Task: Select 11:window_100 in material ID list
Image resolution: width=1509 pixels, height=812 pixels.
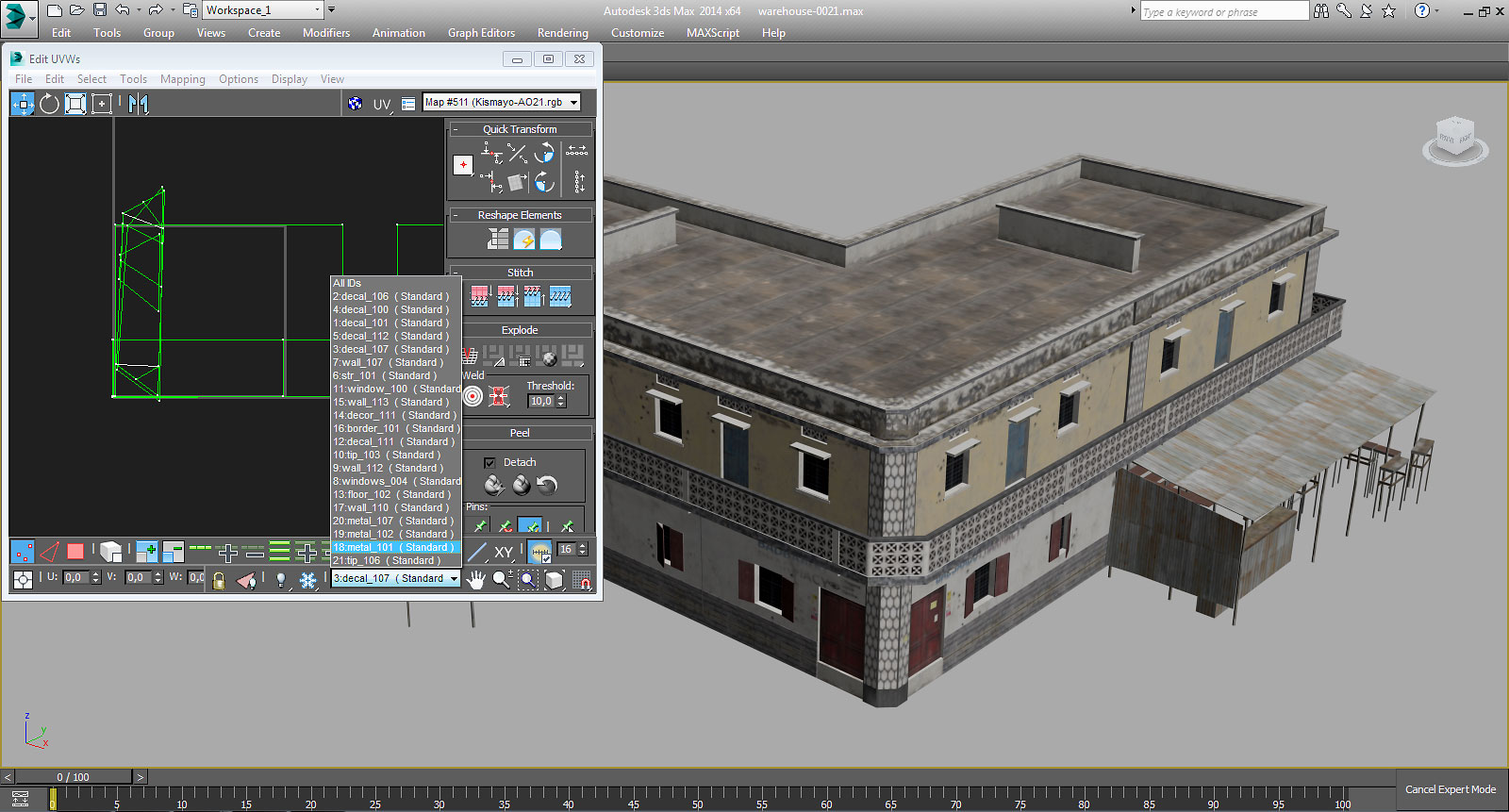Action: pyautogui.click(x=395, y=389)
